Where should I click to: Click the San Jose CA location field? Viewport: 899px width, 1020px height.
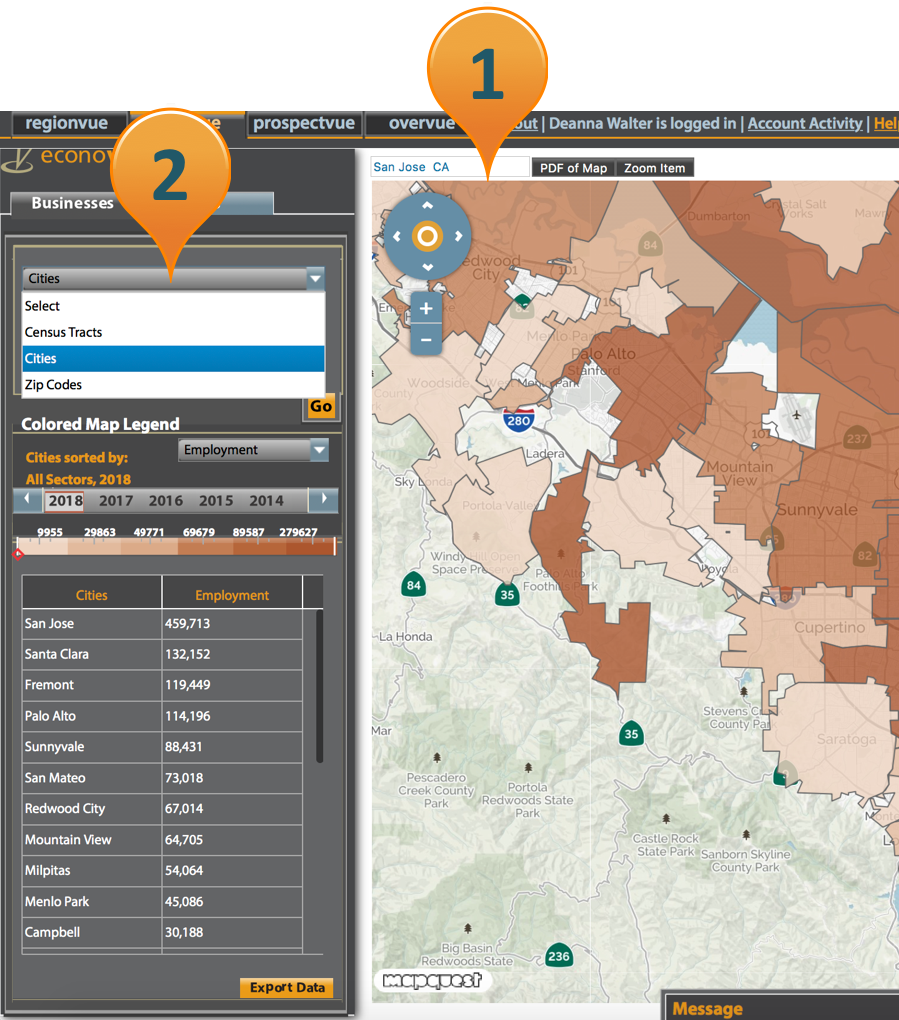click(x=450, y=167)
